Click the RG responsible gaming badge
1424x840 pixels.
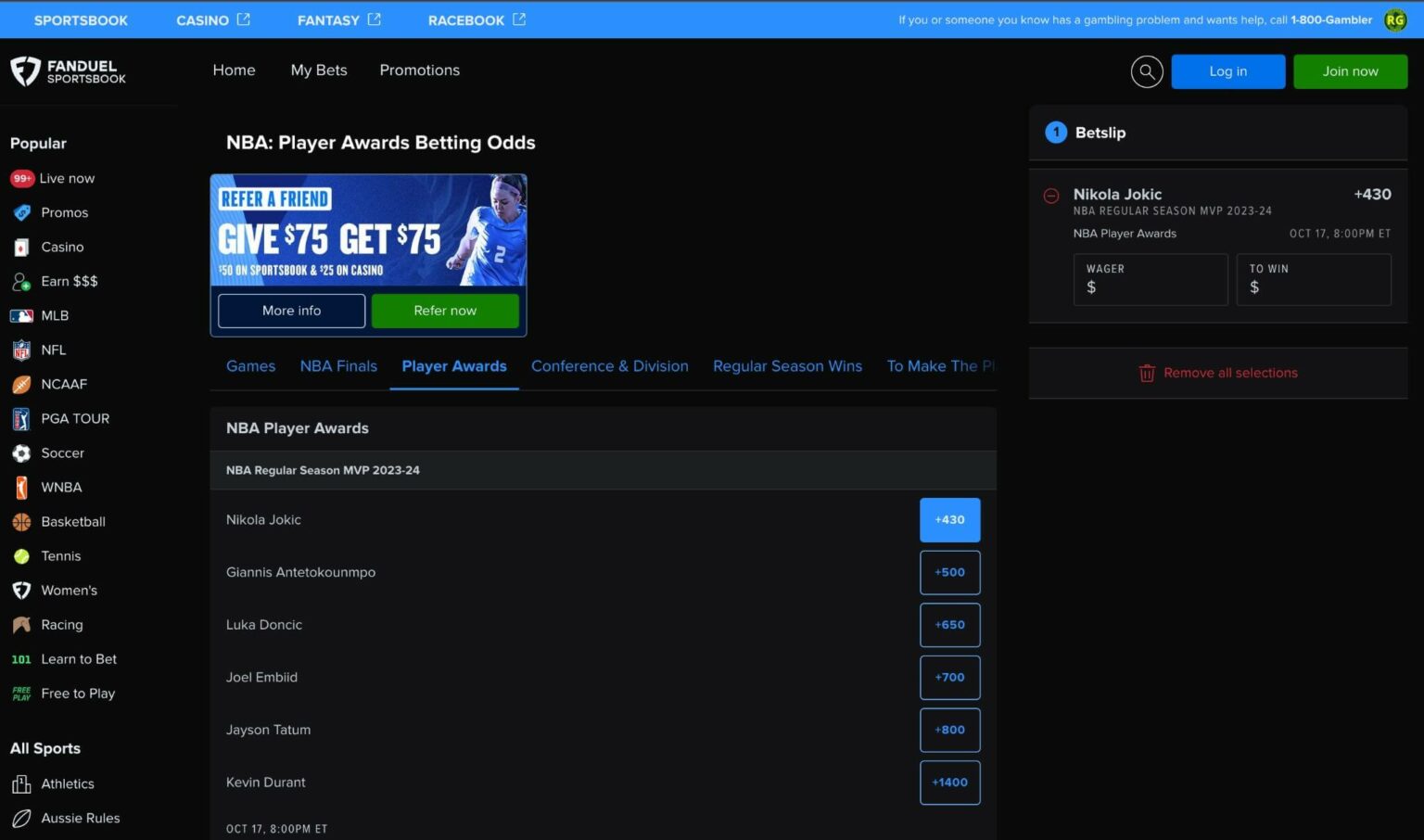pyautogui.click(x=1395, y=19)
